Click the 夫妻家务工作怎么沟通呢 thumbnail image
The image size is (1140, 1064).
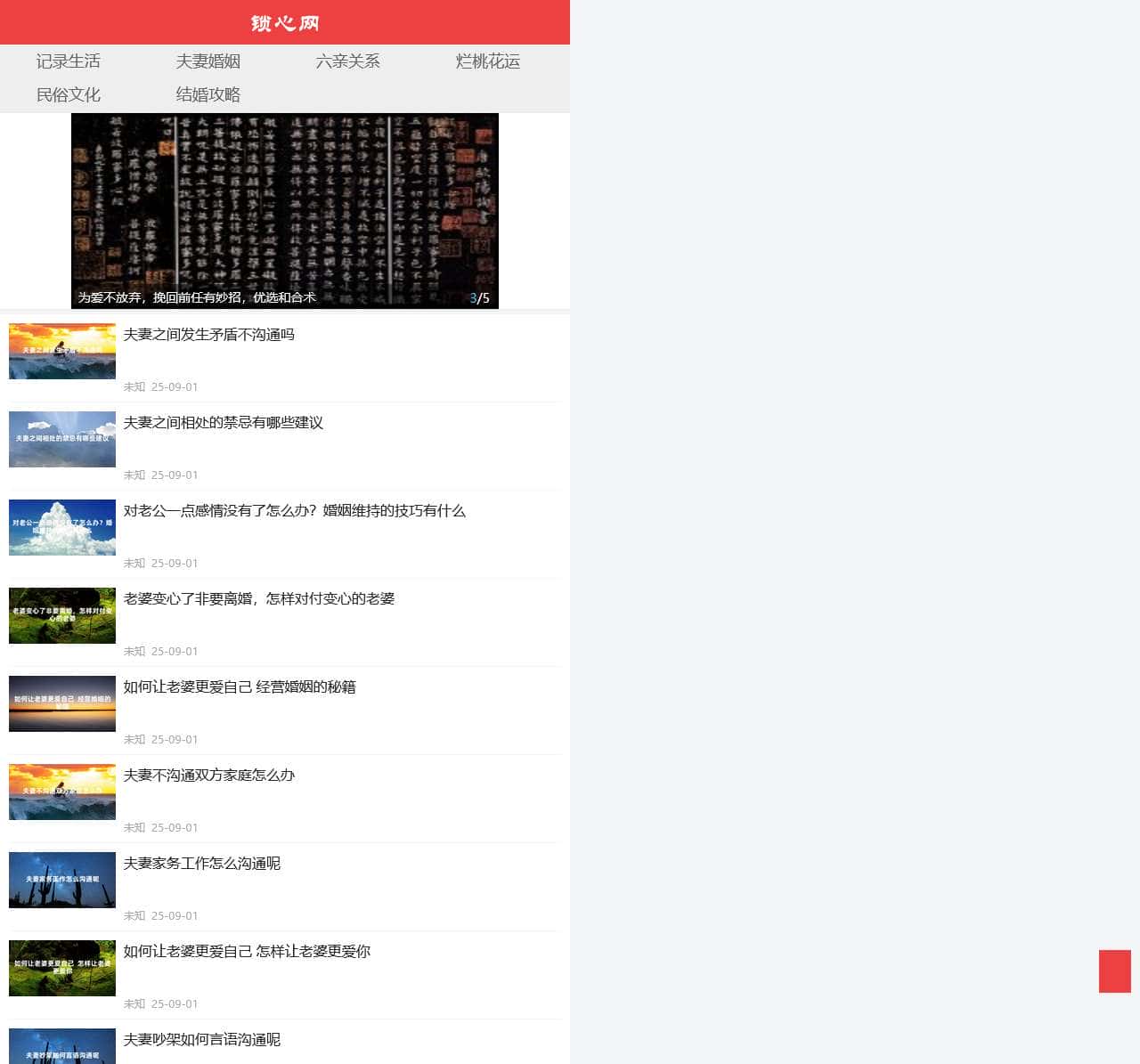coord(62,880)
